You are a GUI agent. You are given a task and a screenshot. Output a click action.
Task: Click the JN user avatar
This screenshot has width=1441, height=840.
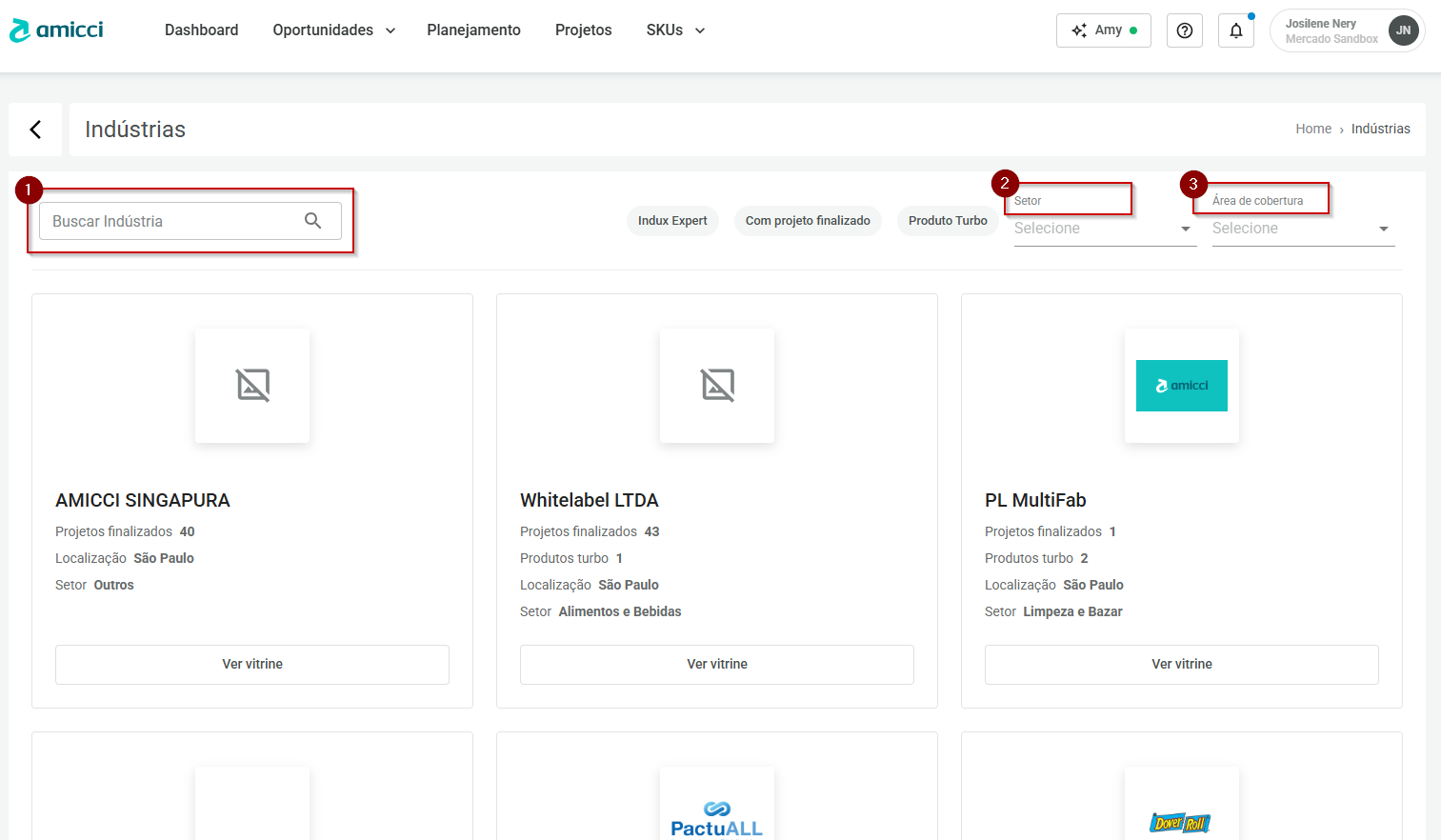(x=1403, y=30)
